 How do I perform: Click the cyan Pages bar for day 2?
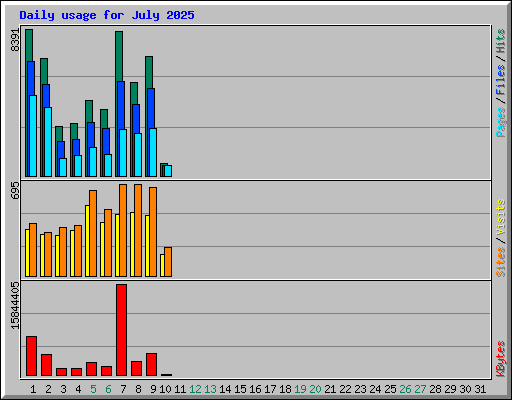[48, 142]
